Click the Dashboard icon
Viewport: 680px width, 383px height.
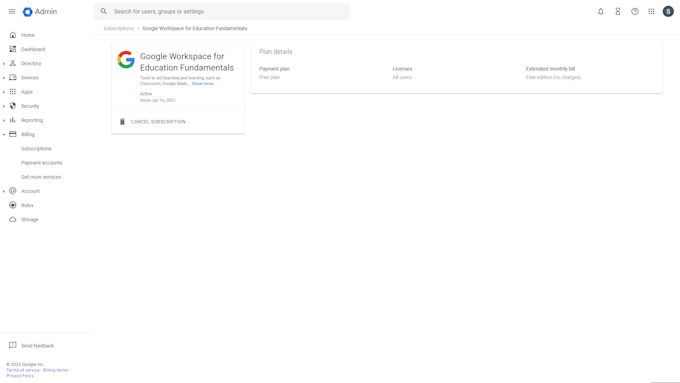pos(13,49)
